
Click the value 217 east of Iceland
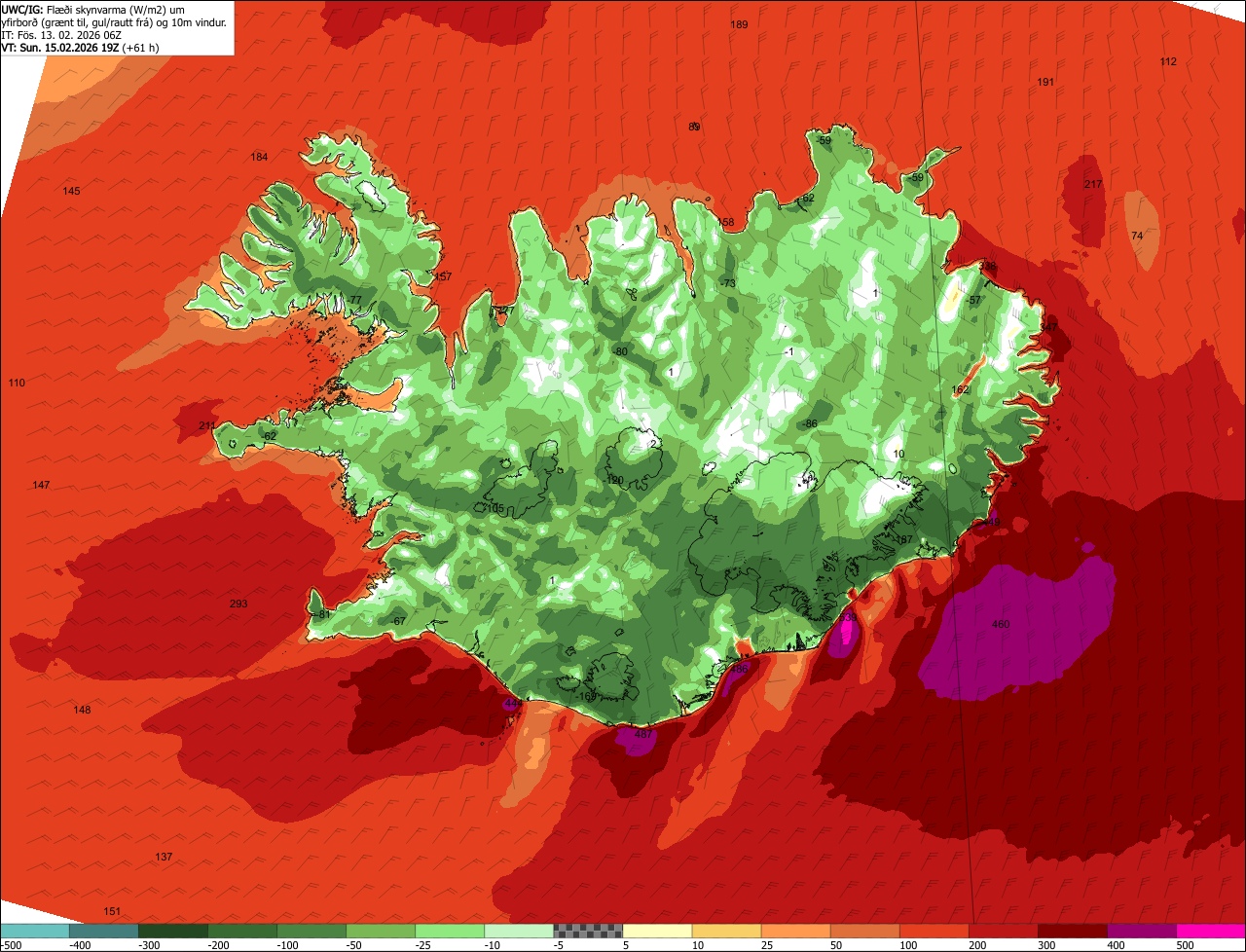pos(1093,184)
